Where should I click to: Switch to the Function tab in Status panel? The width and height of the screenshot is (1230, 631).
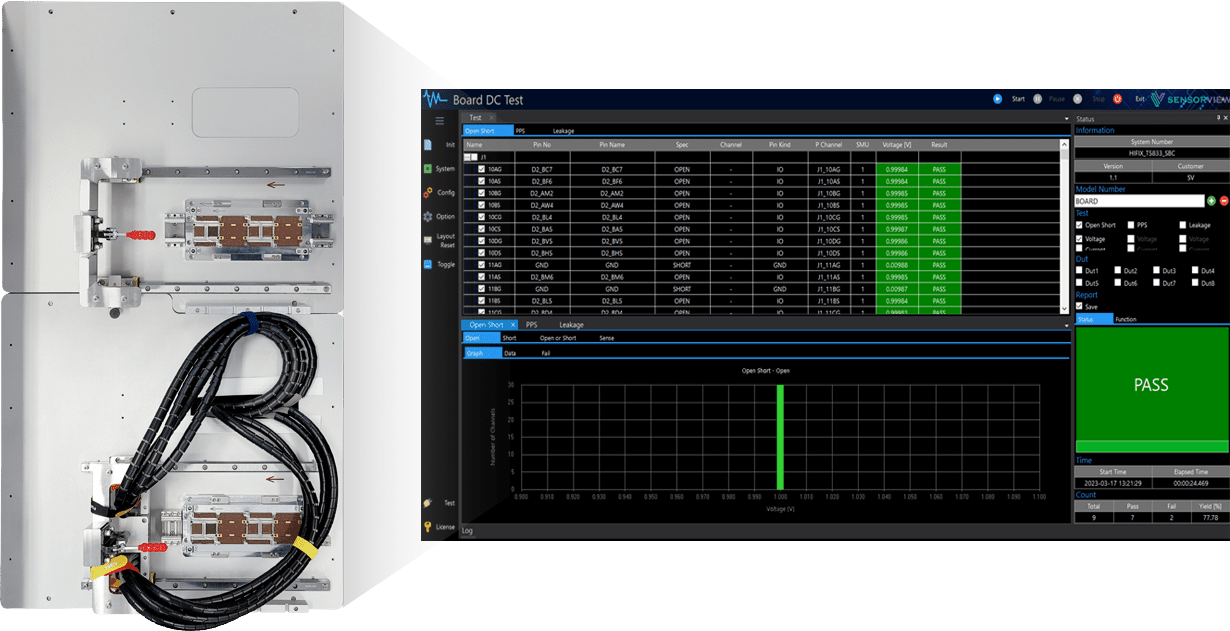pos(1126,319)
